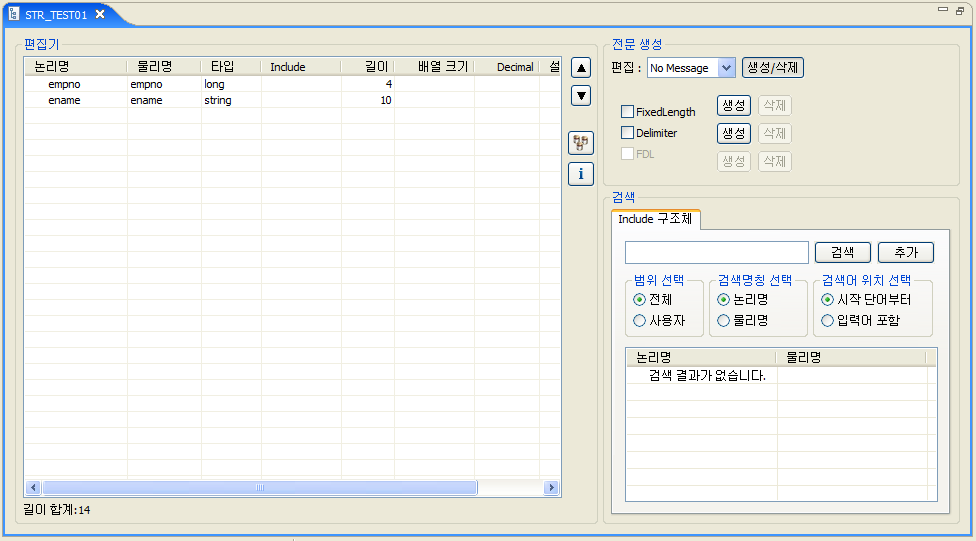976x541 pixels.
Task: Click the 물리명 column header in editor
Action: [164, 67]
